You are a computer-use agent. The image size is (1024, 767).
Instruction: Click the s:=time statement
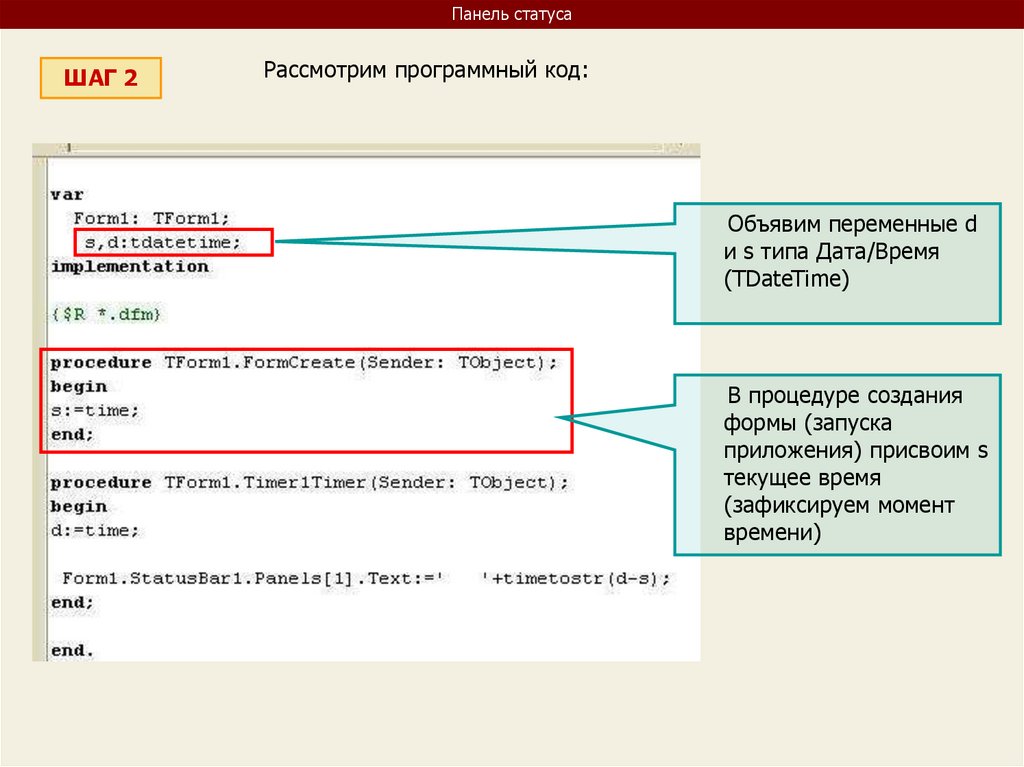tap(95, 410)
